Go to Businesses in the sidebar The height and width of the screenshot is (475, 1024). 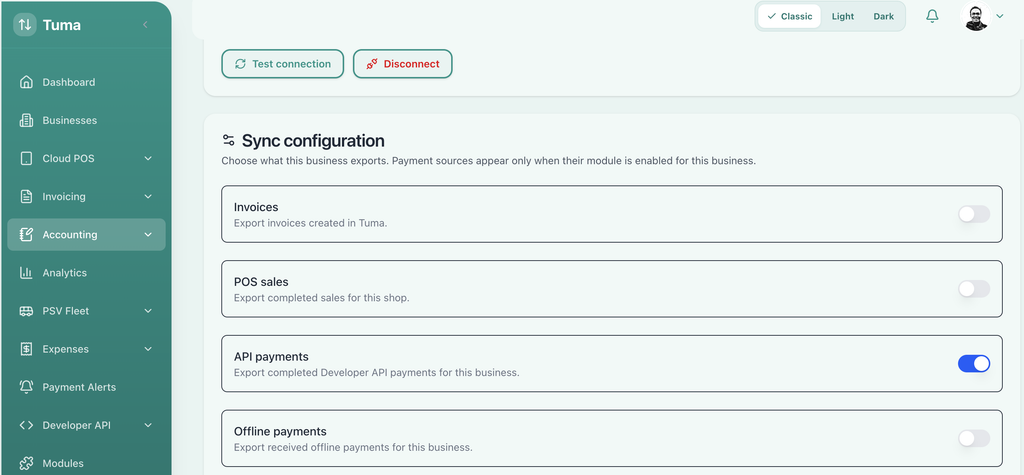[86, 120]
